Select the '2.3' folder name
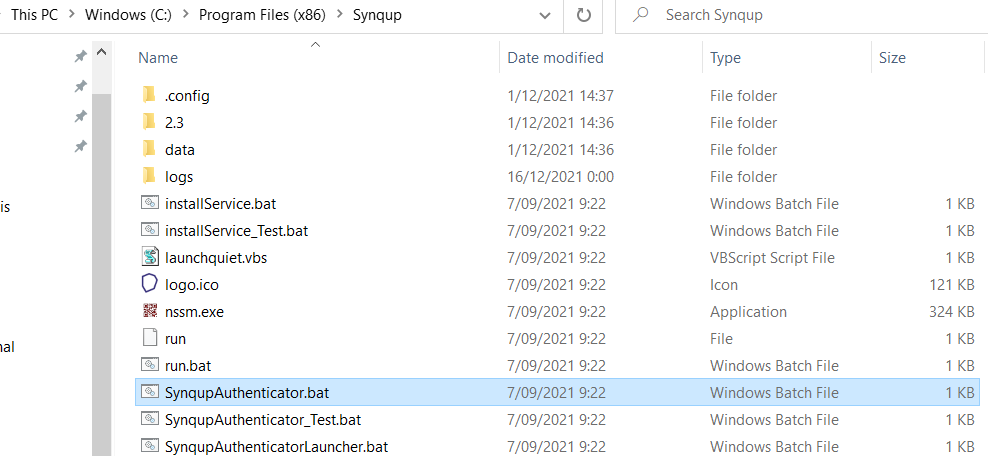The height and width of the screenshot is (456, 988). [175, 122]
